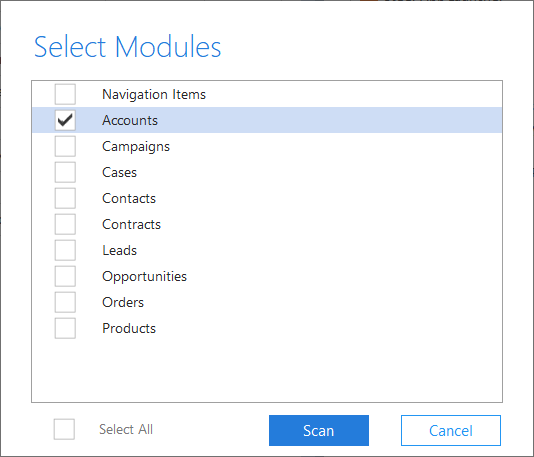Viewport: 534px width, 457px height.
Task: Select the Accounts row label
Action: (130, 121)
